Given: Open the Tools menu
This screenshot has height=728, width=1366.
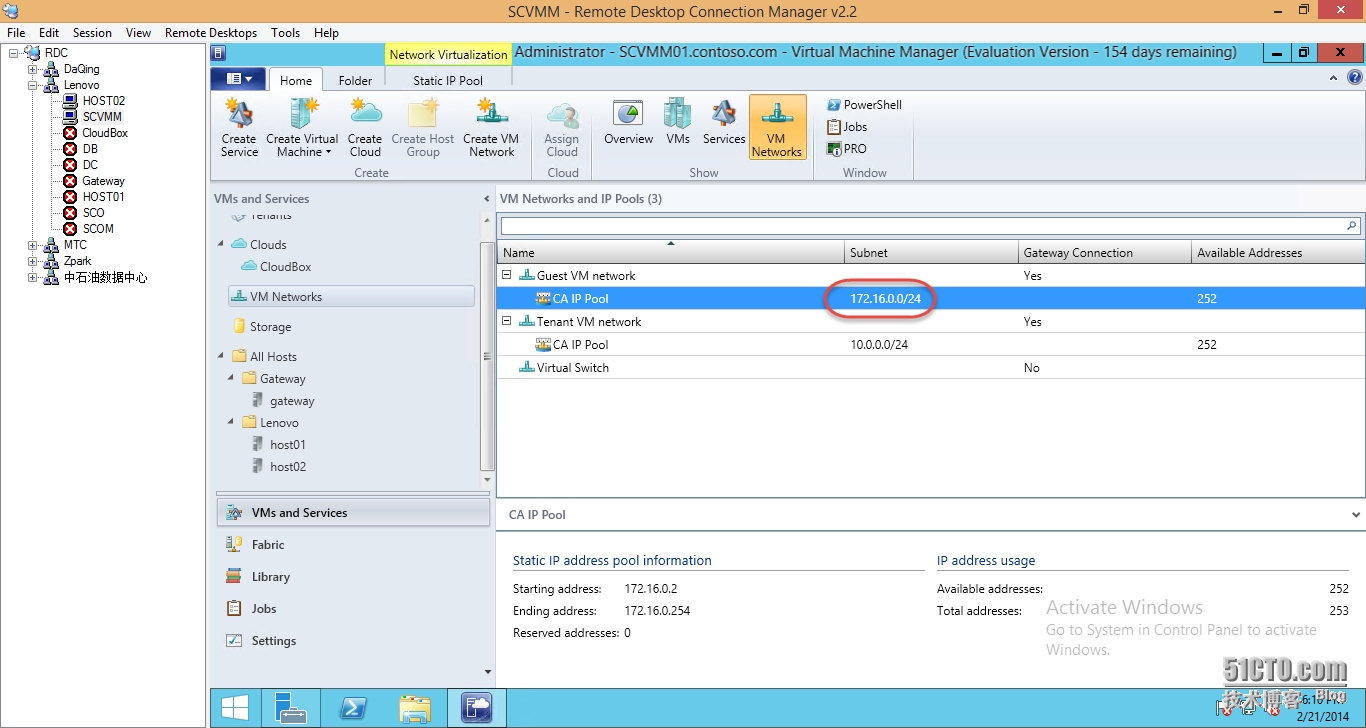Looking at the screenshot, I should click(x=286, y=33).
